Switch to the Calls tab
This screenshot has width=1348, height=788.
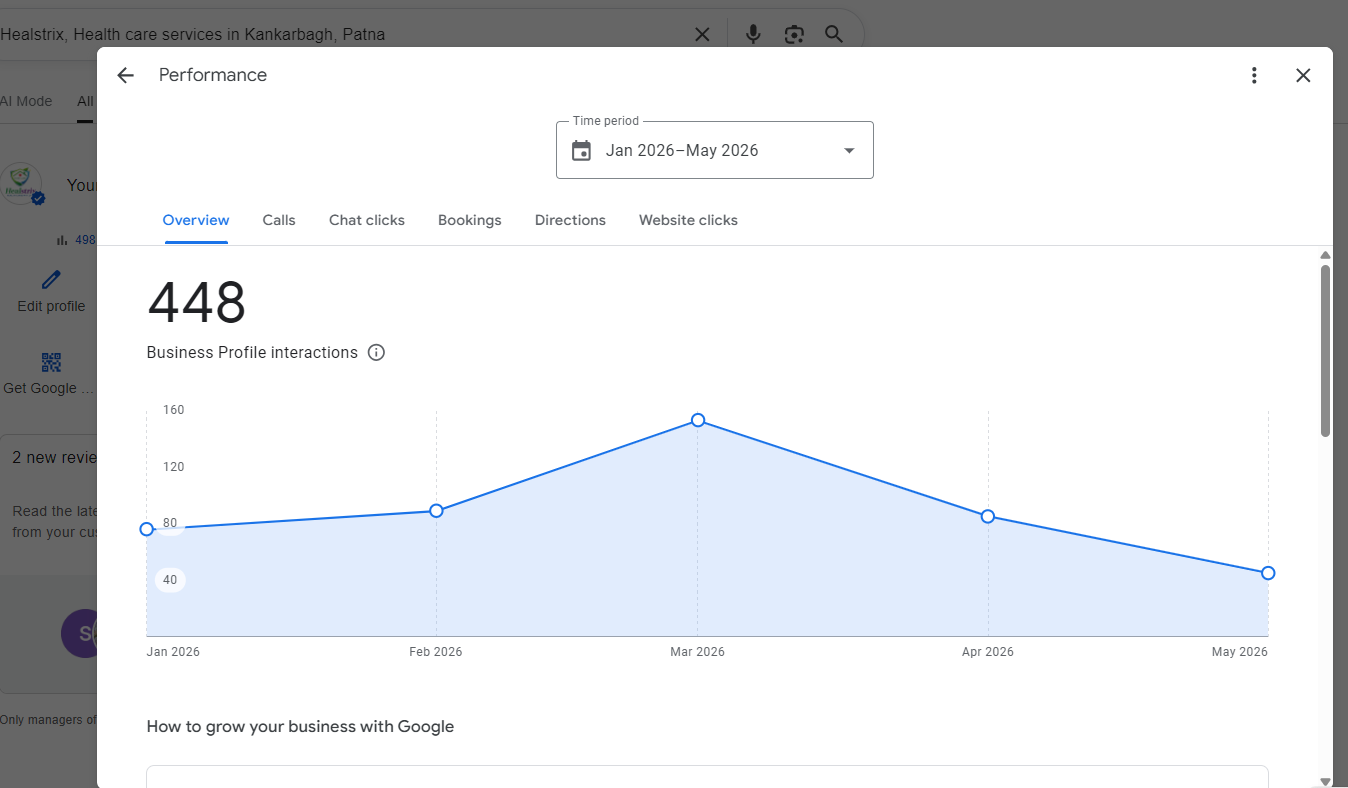click(x=279, y=220)
